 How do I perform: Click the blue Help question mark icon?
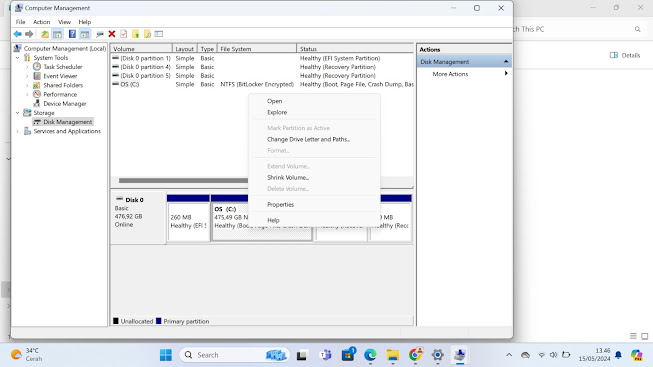72,34
